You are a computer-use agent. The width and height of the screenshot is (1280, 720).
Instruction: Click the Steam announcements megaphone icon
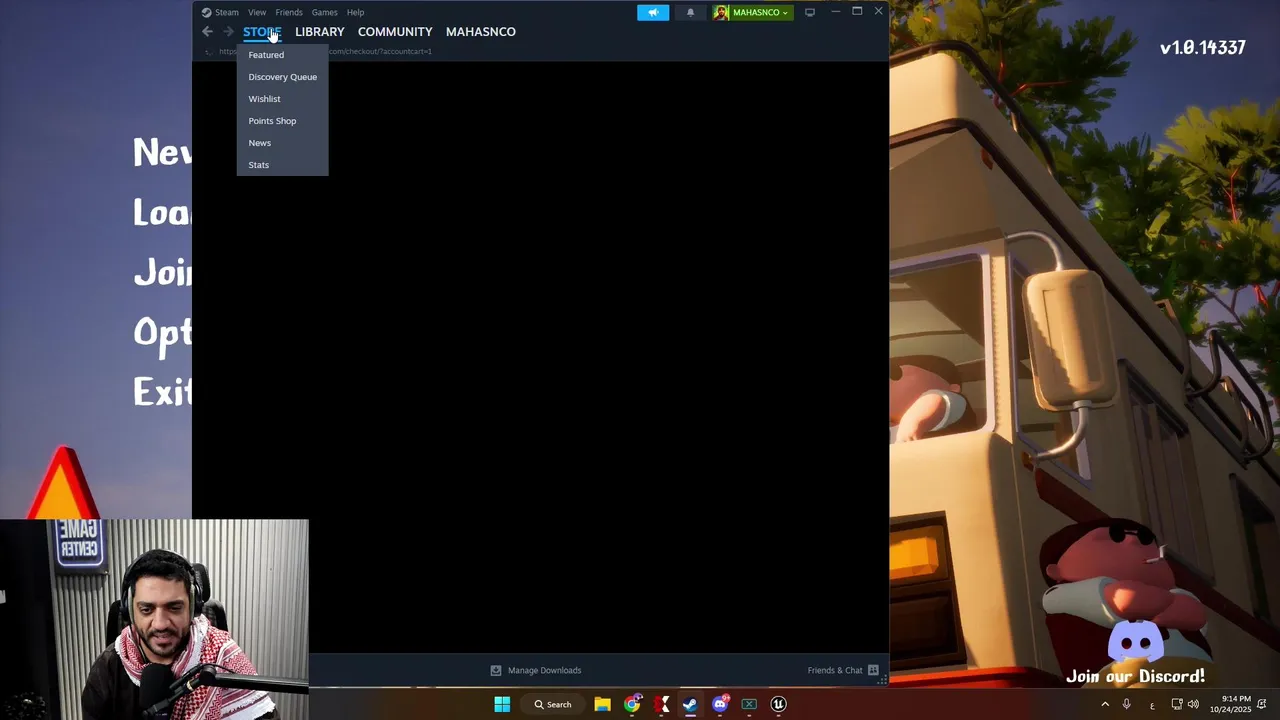tap(653, 12)
